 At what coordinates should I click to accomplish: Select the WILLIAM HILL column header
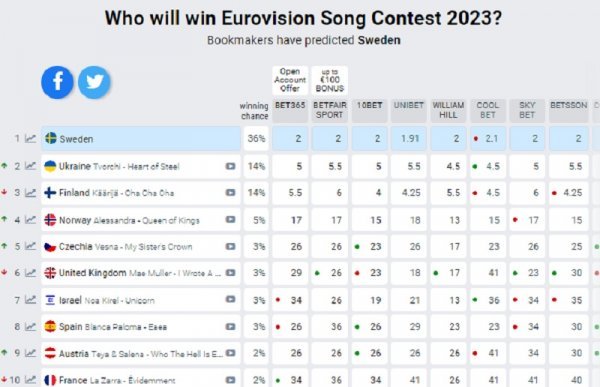[448, 111]
